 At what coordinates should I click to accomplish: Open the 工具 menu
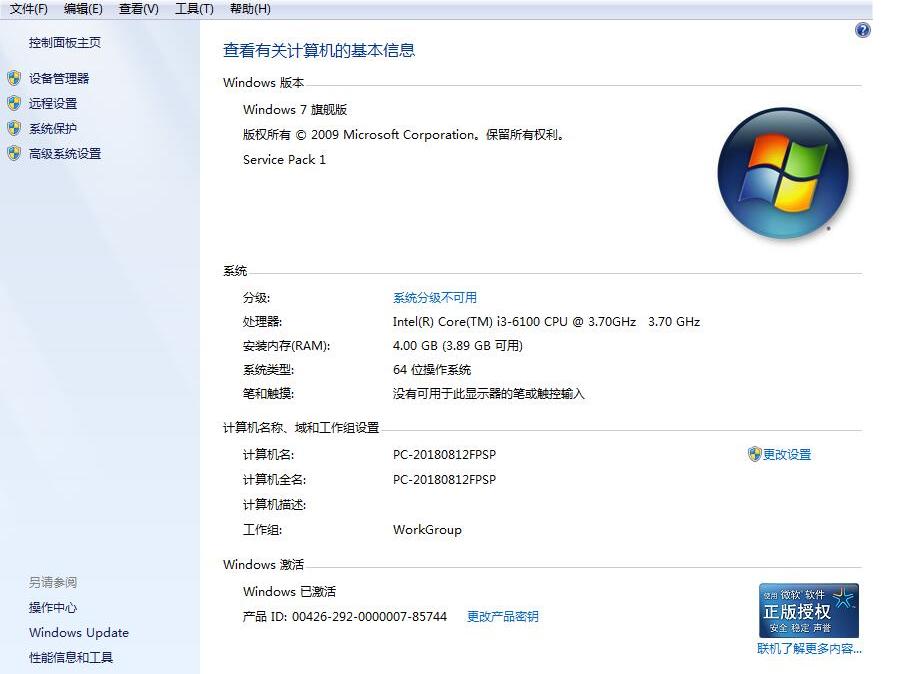pyautogui.click(x=192, y=9)
